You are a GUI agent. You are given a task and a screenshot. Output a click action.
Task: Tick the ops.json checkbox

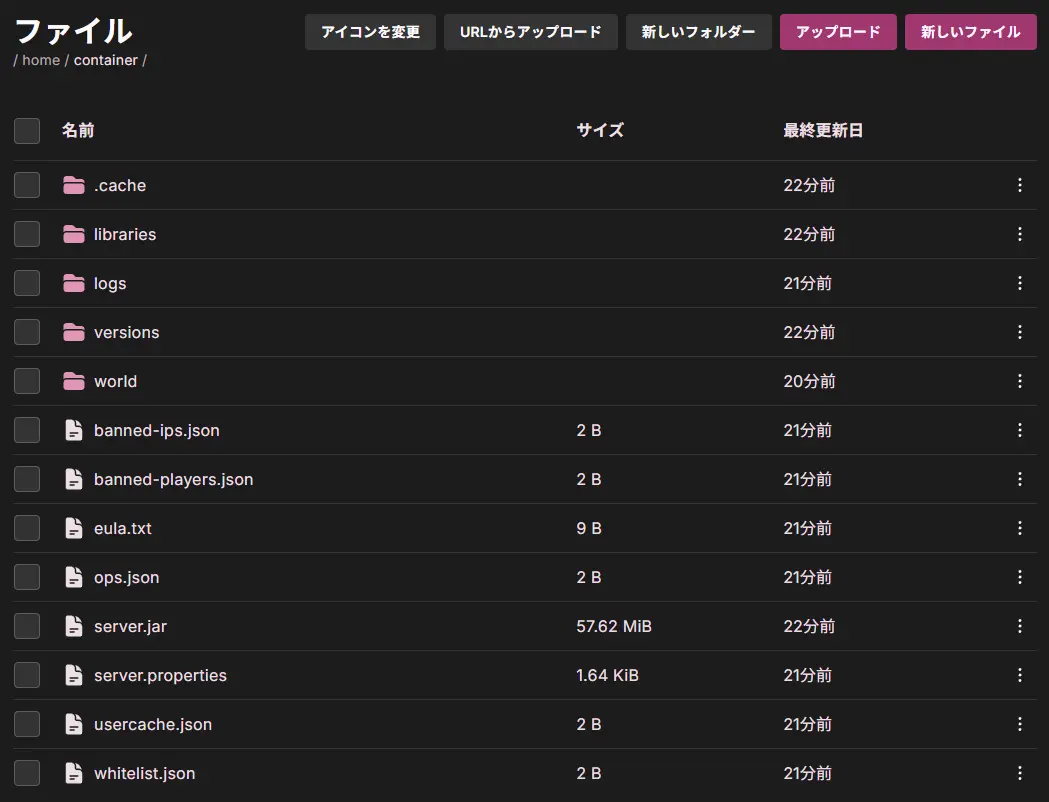[x=27, y=577]
